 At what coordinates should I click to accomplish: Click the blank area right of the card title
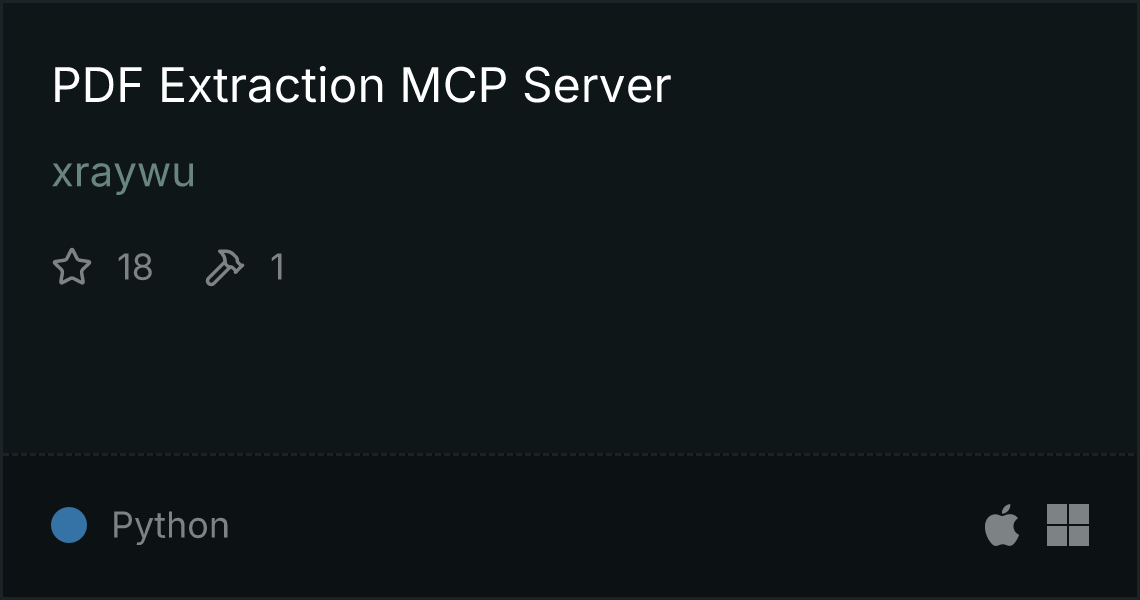[x=894, y=85]
